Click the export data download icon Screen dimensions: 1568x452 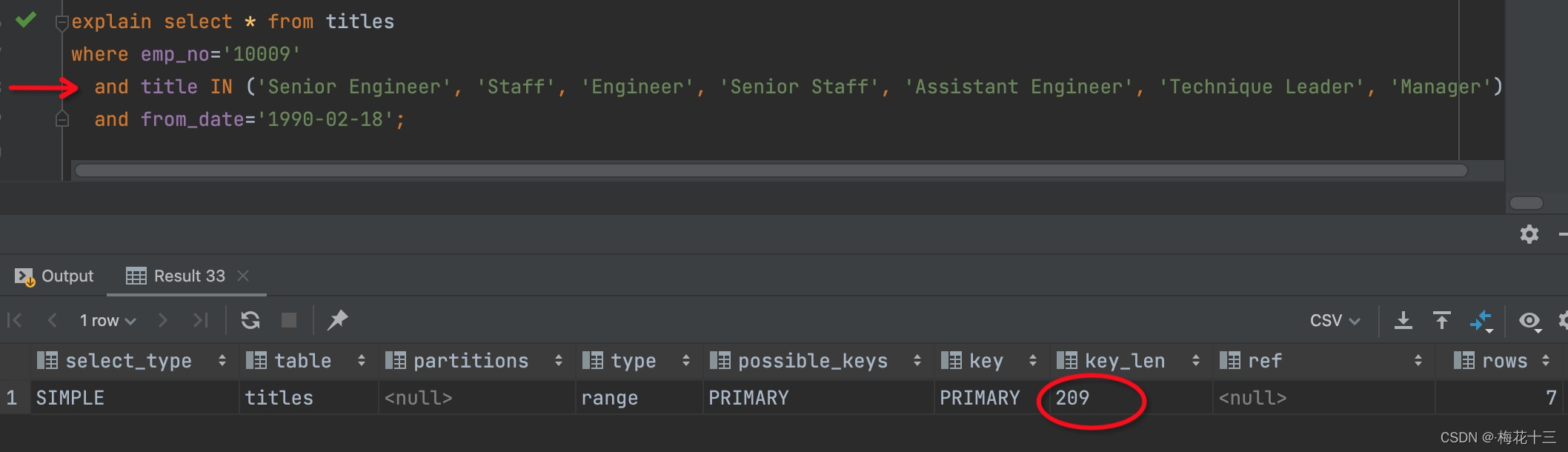point(1403,320)
